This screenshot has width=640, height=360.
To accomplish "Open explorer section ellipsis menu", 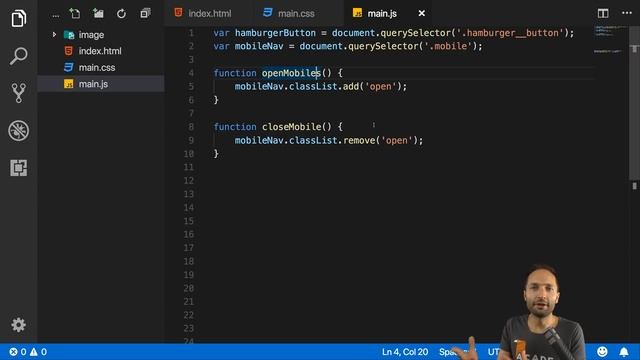I will pyautogui.click(x=56, y=16).
